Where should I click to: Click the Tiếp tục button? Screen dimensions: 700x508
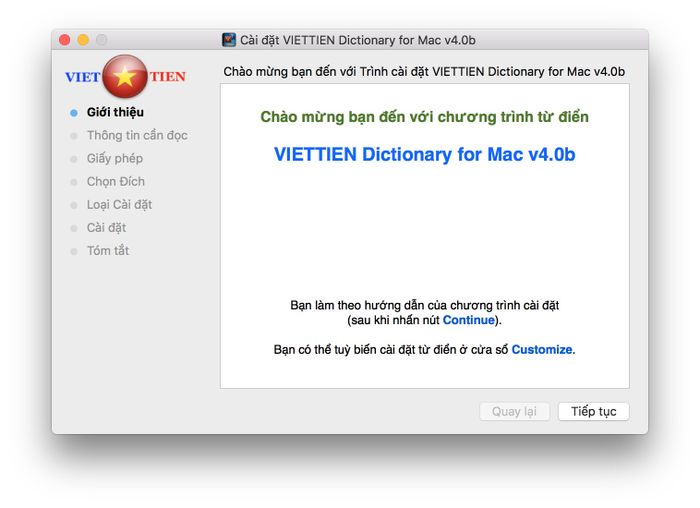click(x=593, y=411)
